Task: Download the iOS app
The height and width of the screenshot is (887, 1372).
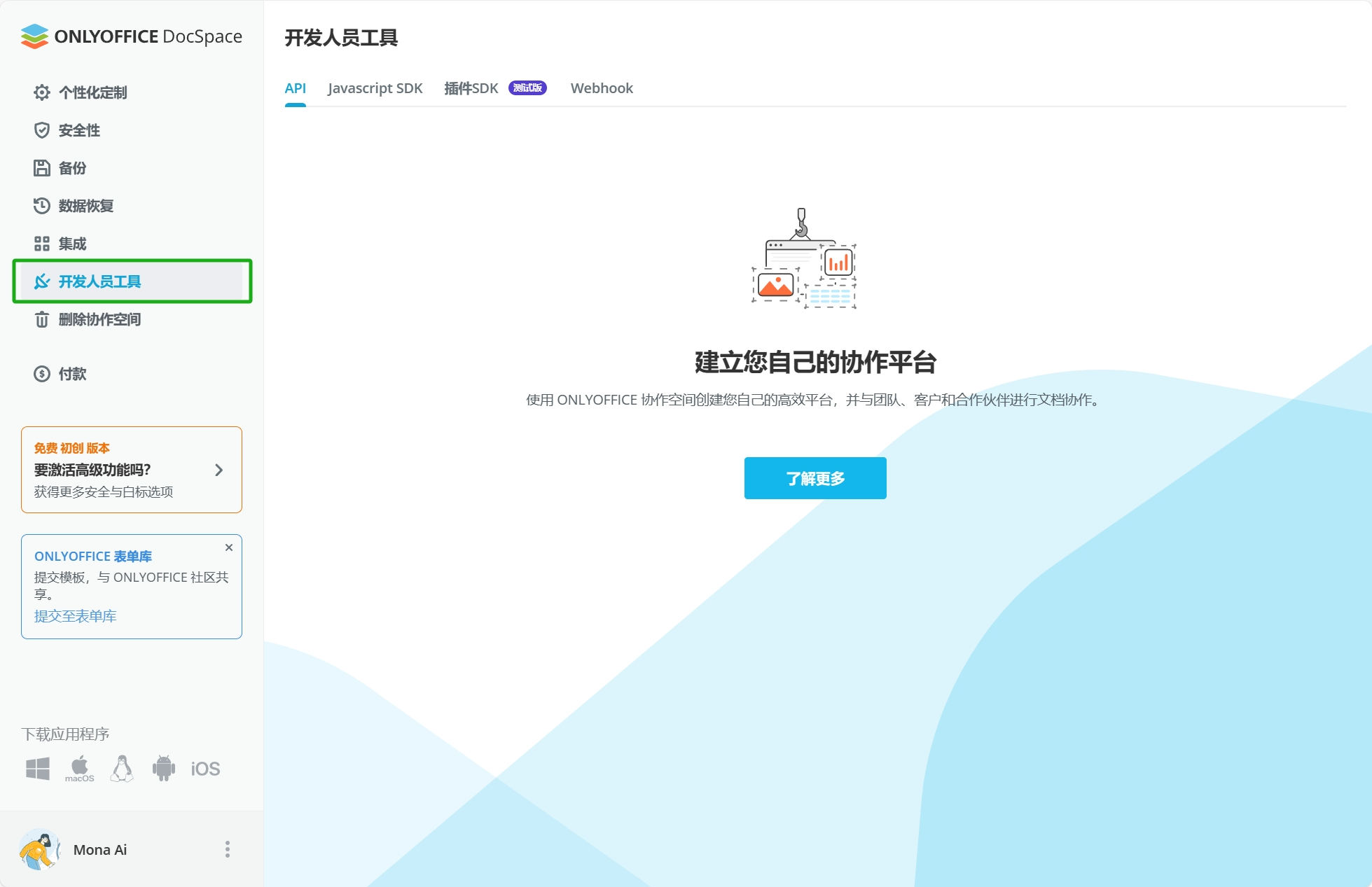Action: click(205, 769)
